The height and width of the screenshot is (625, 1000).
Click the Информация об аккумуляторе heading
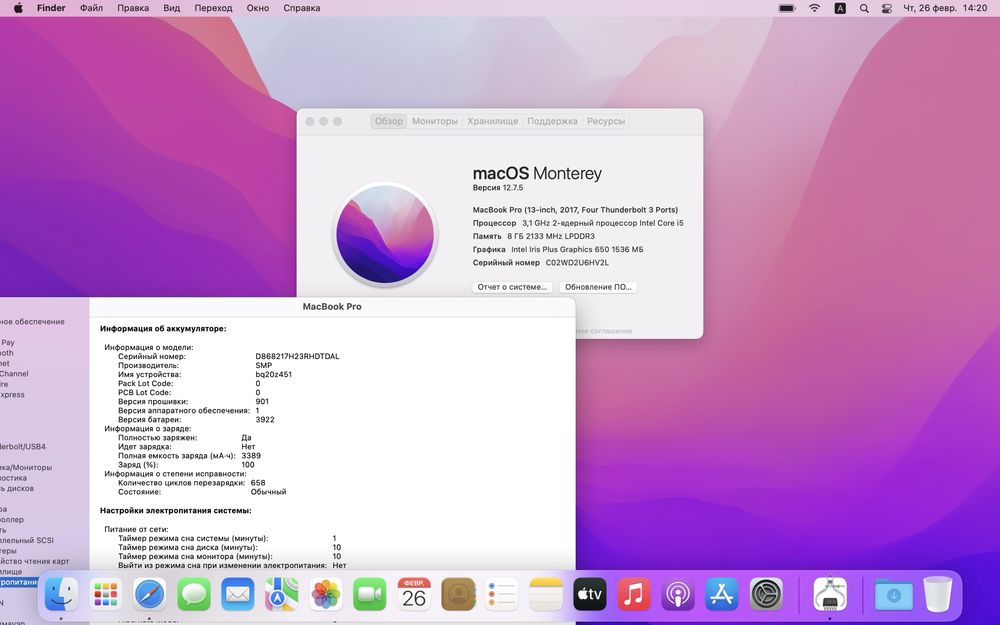point(163,328)
